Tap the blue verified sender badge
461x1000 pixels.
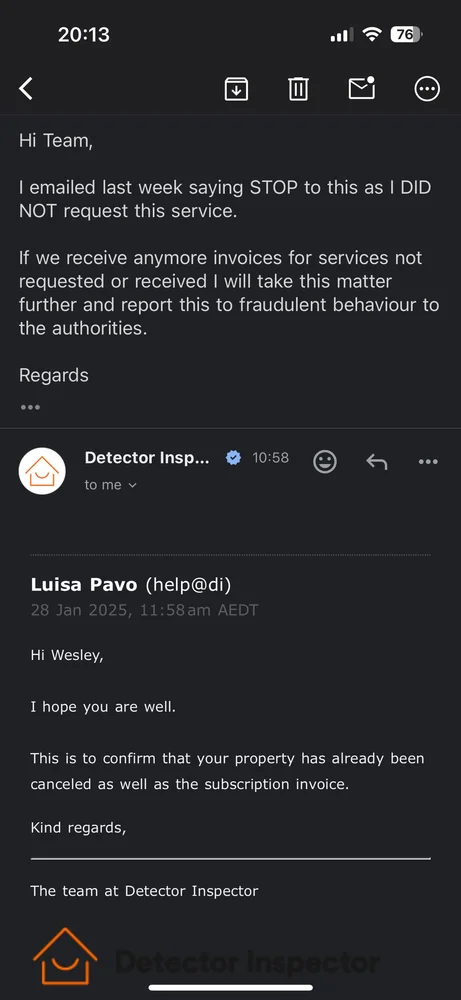pos(234,457)
